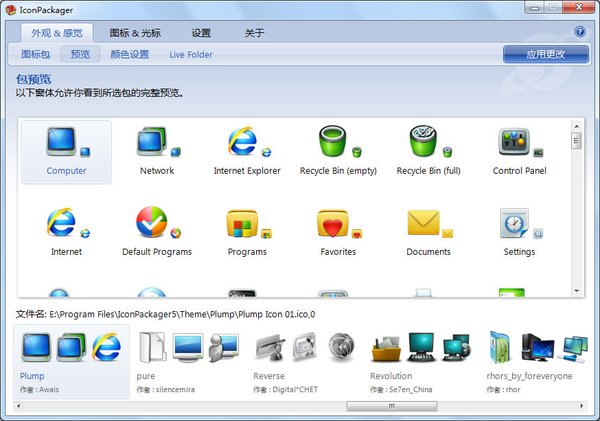Screen dimensions: 600x421
Task: Open the 预览 sub-tab
Action: click(80, 54)
